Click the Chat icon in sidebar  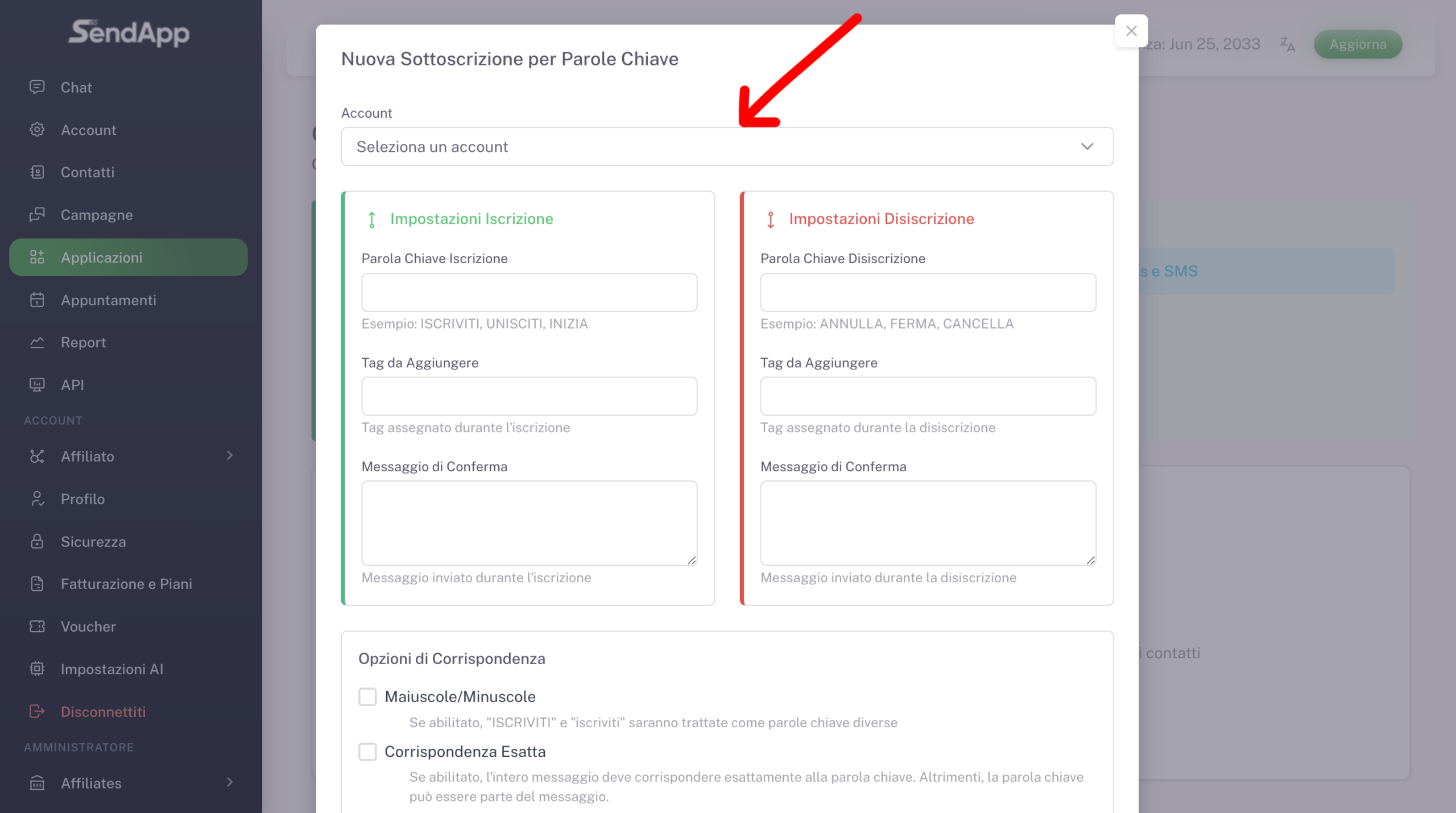click(37, 87)
